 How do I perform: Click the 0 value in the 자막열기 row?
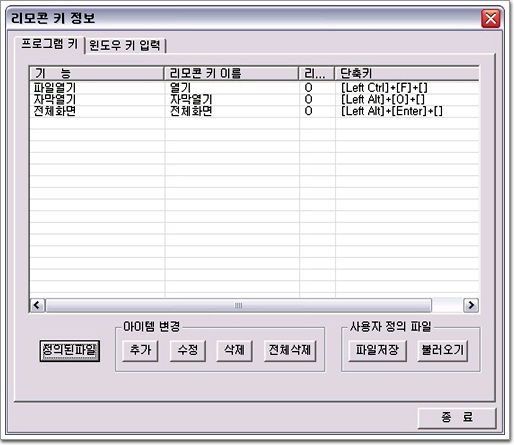309,99
